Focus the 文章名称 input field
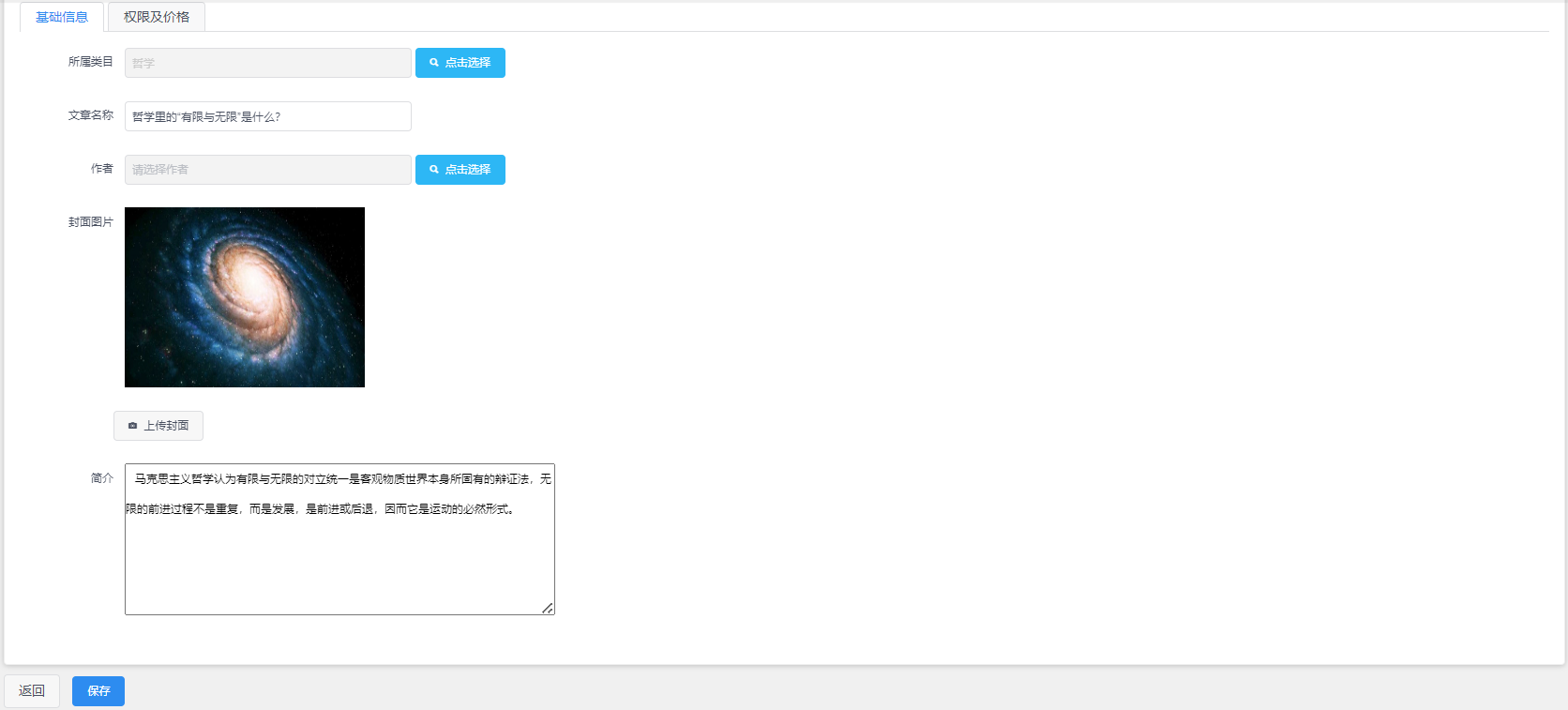Image resolution: width=1568 pixels, height=710 pixels. tap(268, 116)
